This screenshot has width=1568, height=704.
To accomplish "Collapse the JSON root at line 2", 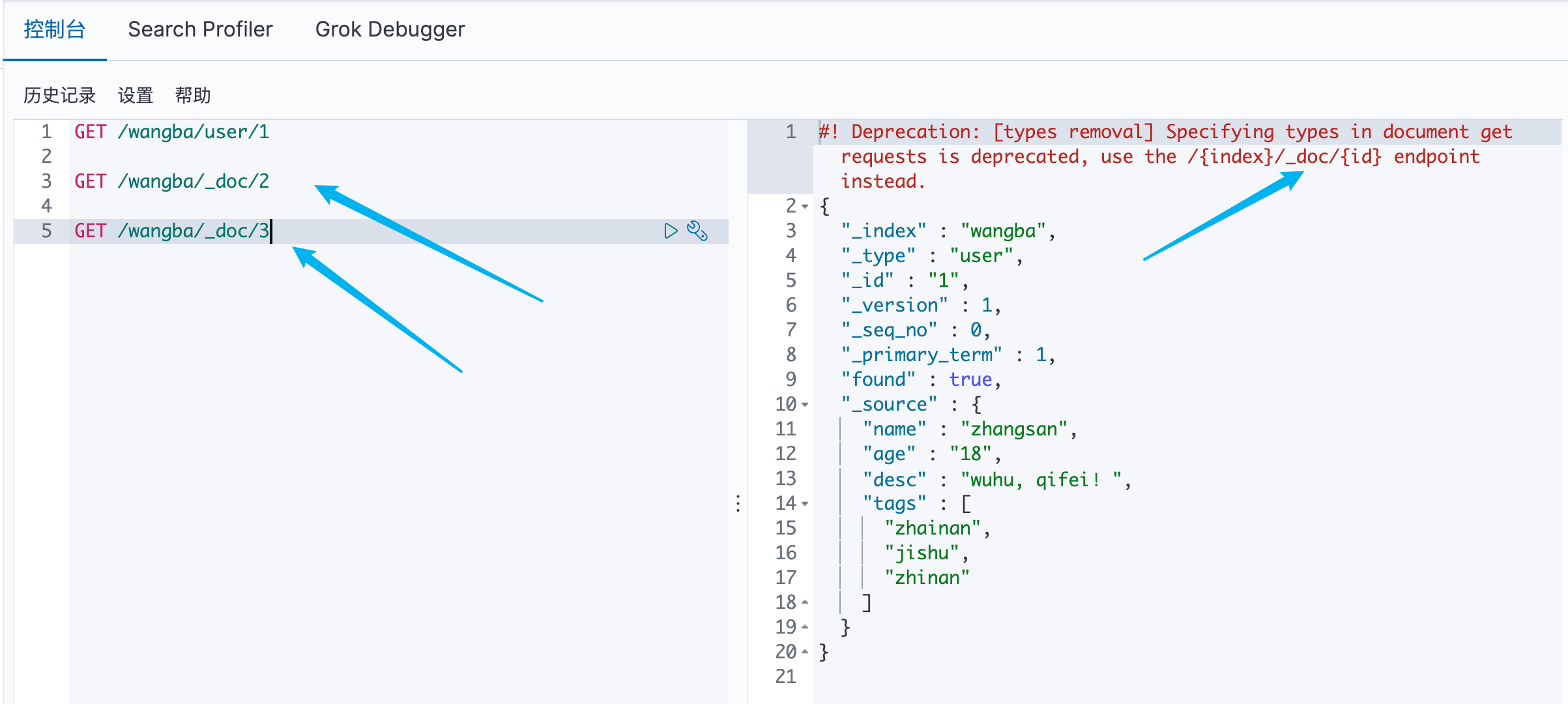I will click(806, 207).
